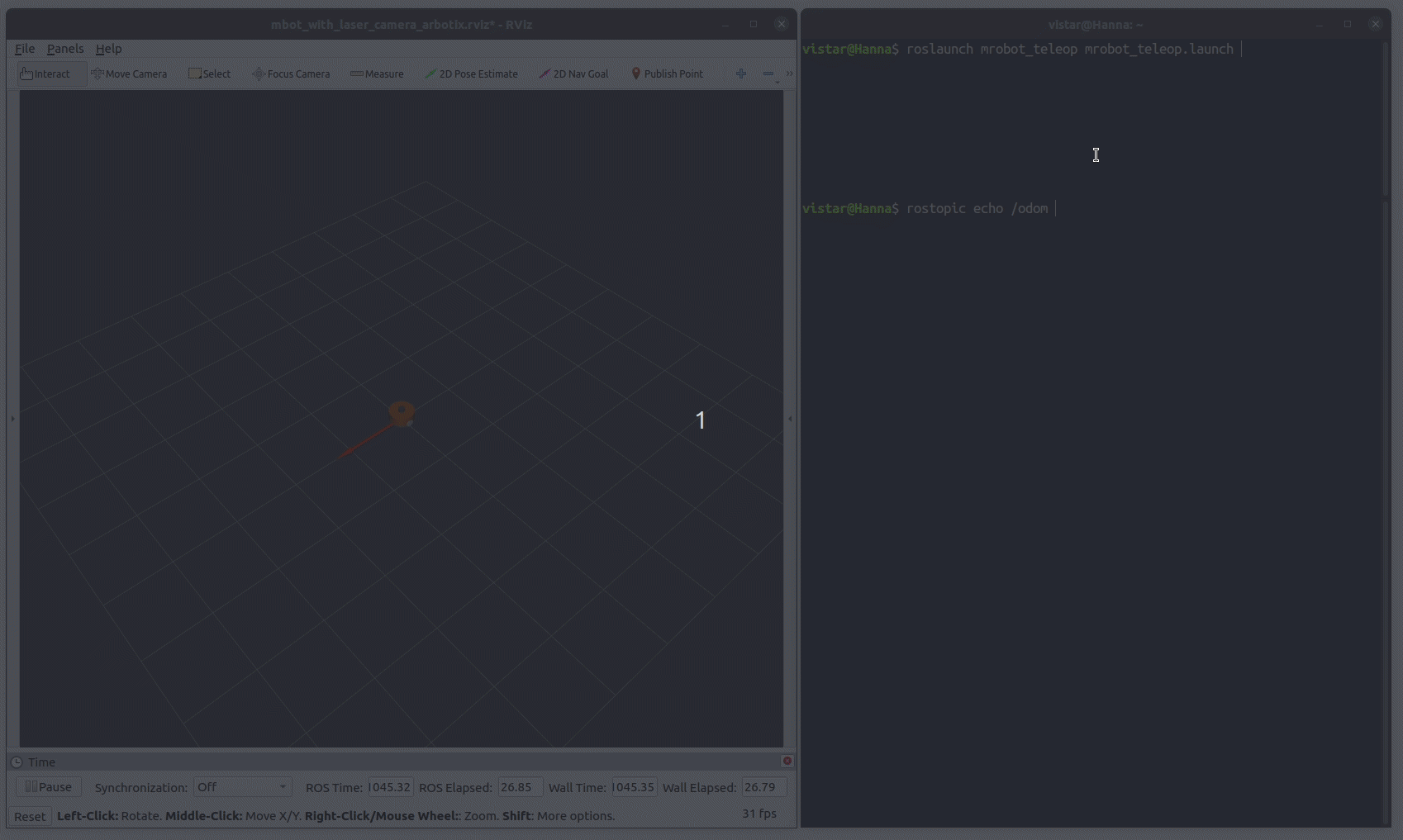Close the terminal window
Image resolution: width=1403 pixels, height=840 pixels.
coord(1375,24)
